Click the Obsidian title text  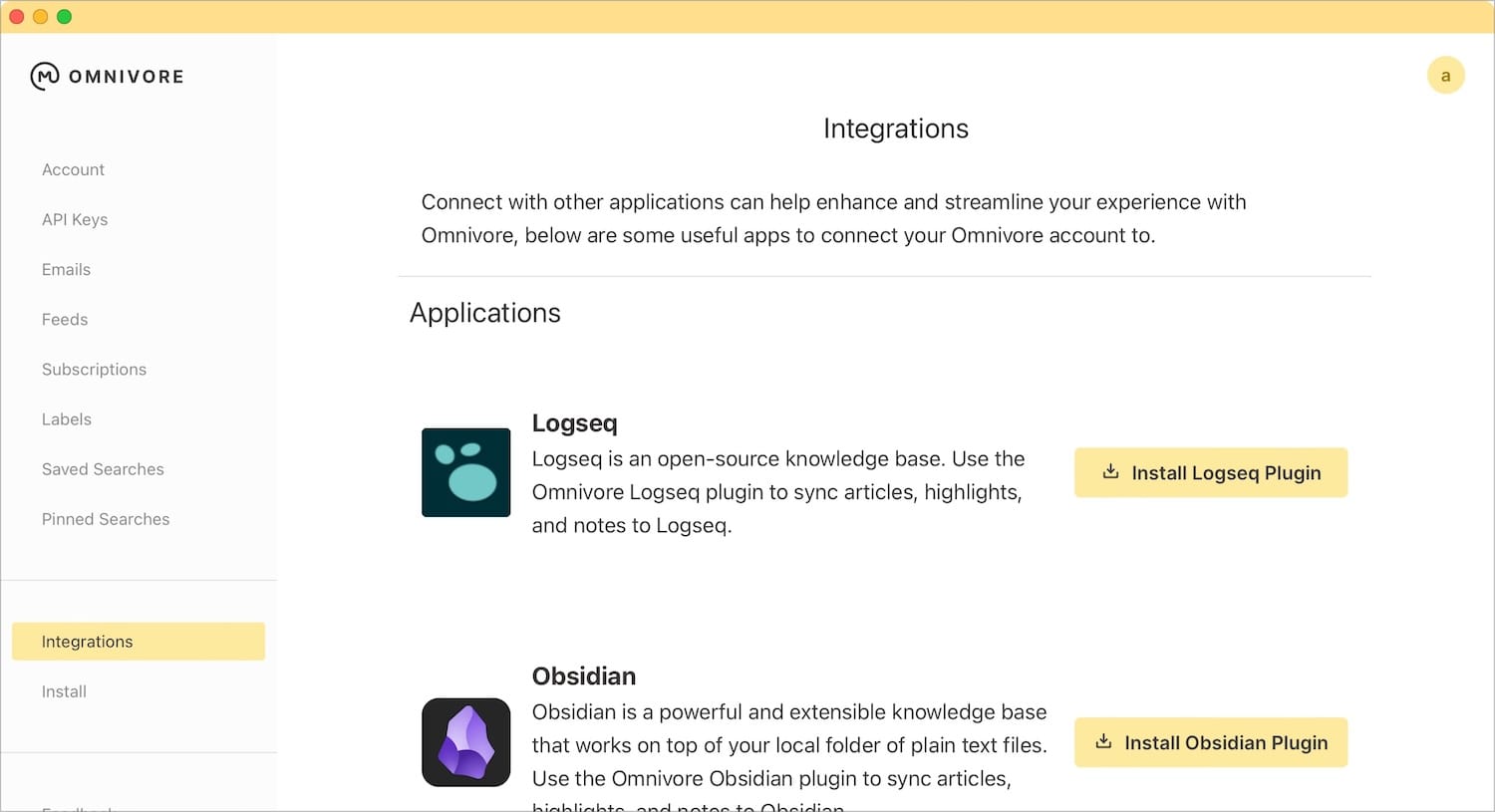[x=584, y=676]
